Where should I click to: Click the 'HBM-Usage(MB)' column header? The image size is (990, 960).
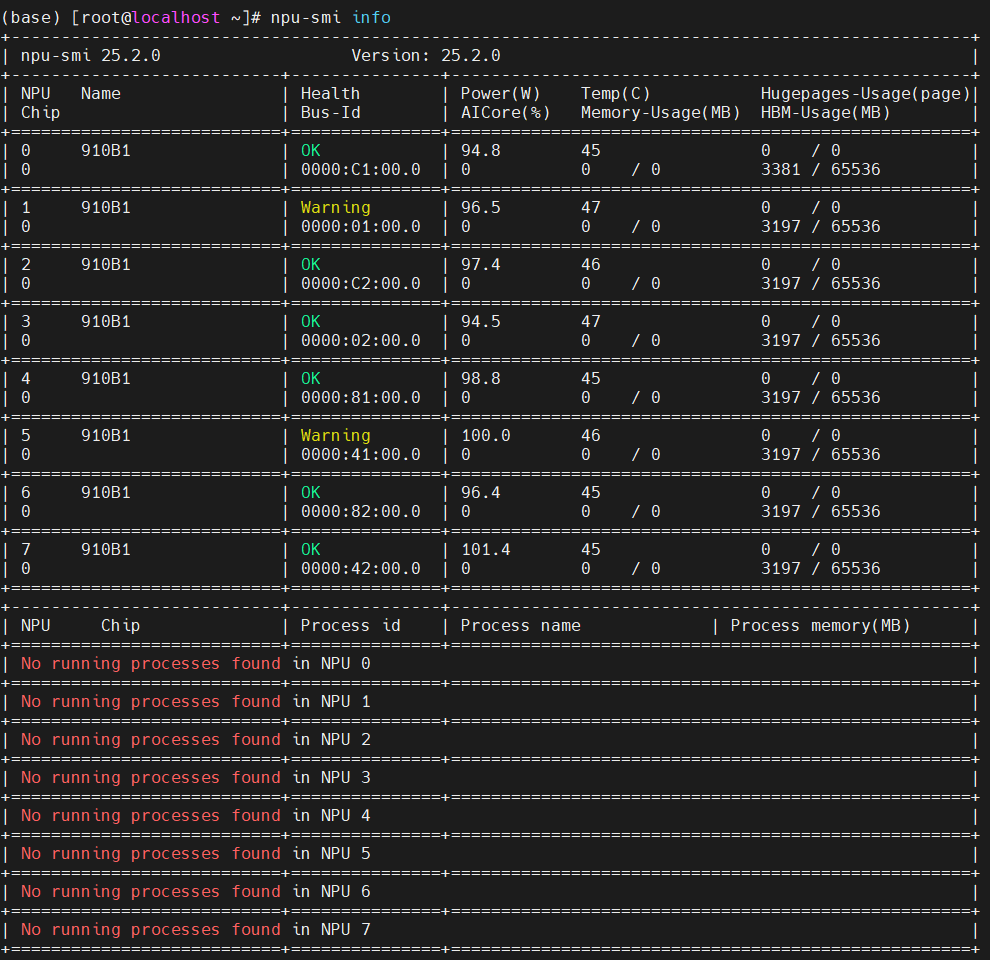pos(825,112)
